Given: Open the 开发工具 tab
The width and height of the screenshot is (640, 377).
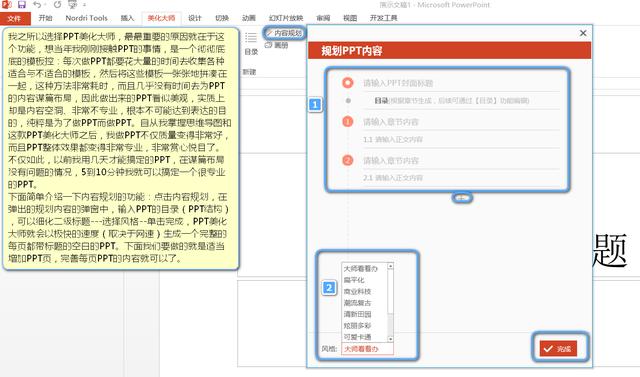Looking at the screenshot, I should tap(383, 18).
